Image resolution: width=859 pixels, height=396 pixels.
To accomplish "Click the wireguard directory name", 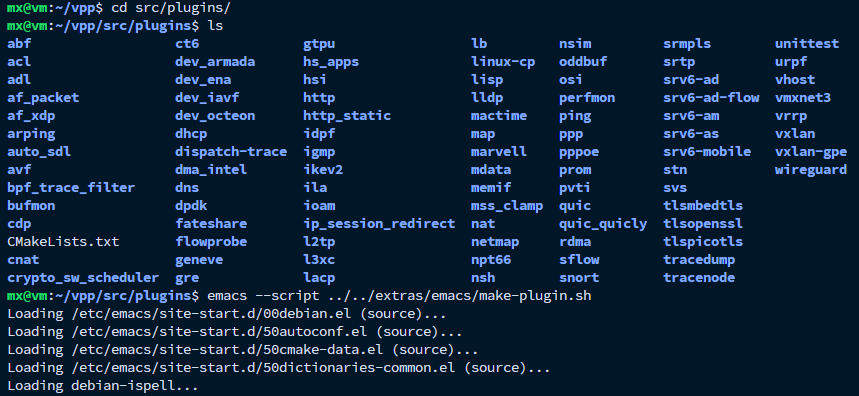I will pyautogui.click(x=810, y=170).
